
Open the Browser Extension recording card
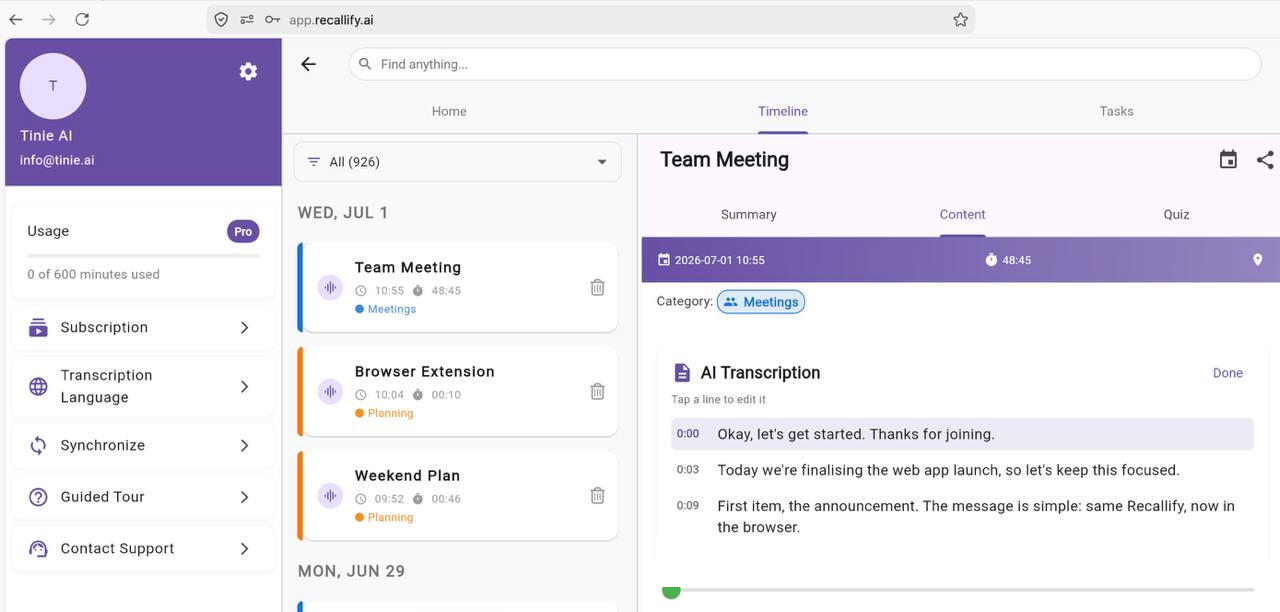[458, 391]
